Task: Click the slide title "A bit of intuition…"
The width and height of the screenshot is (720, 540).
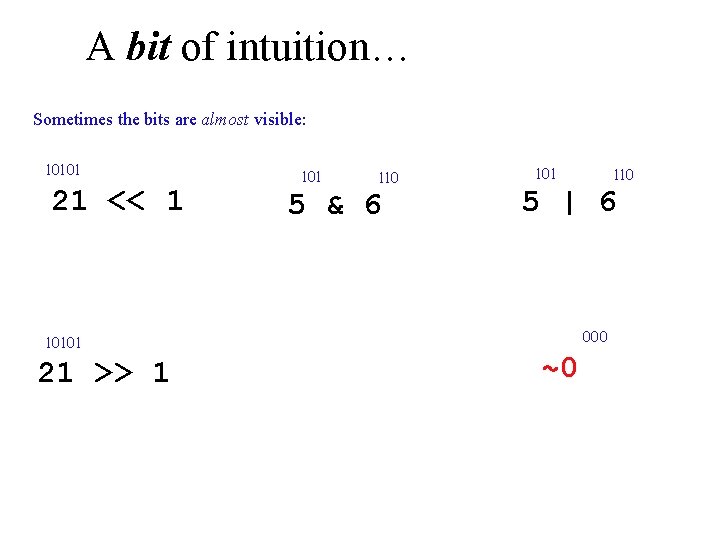Action: point(247,46)
